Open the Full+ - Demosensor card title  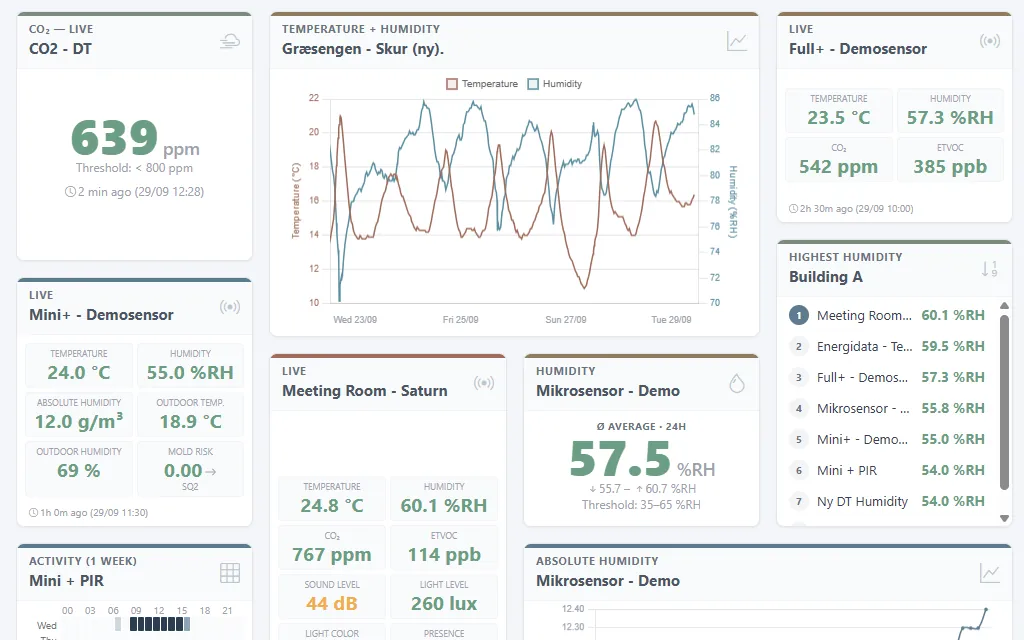(x=857, y=49)
